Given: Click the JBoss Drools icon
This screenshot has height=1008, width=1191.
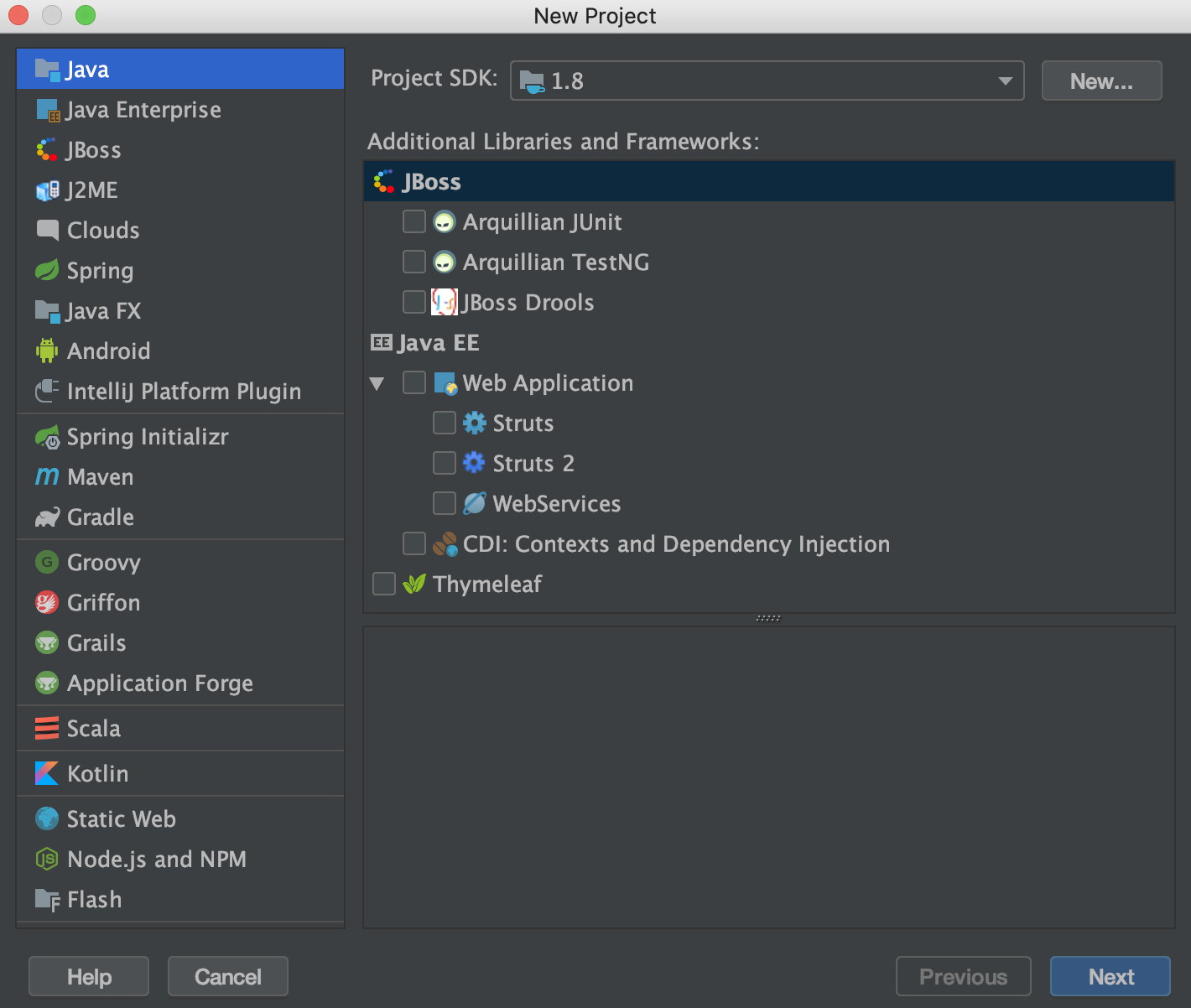Looking at the screenshot, I should (x=445, y=302).
